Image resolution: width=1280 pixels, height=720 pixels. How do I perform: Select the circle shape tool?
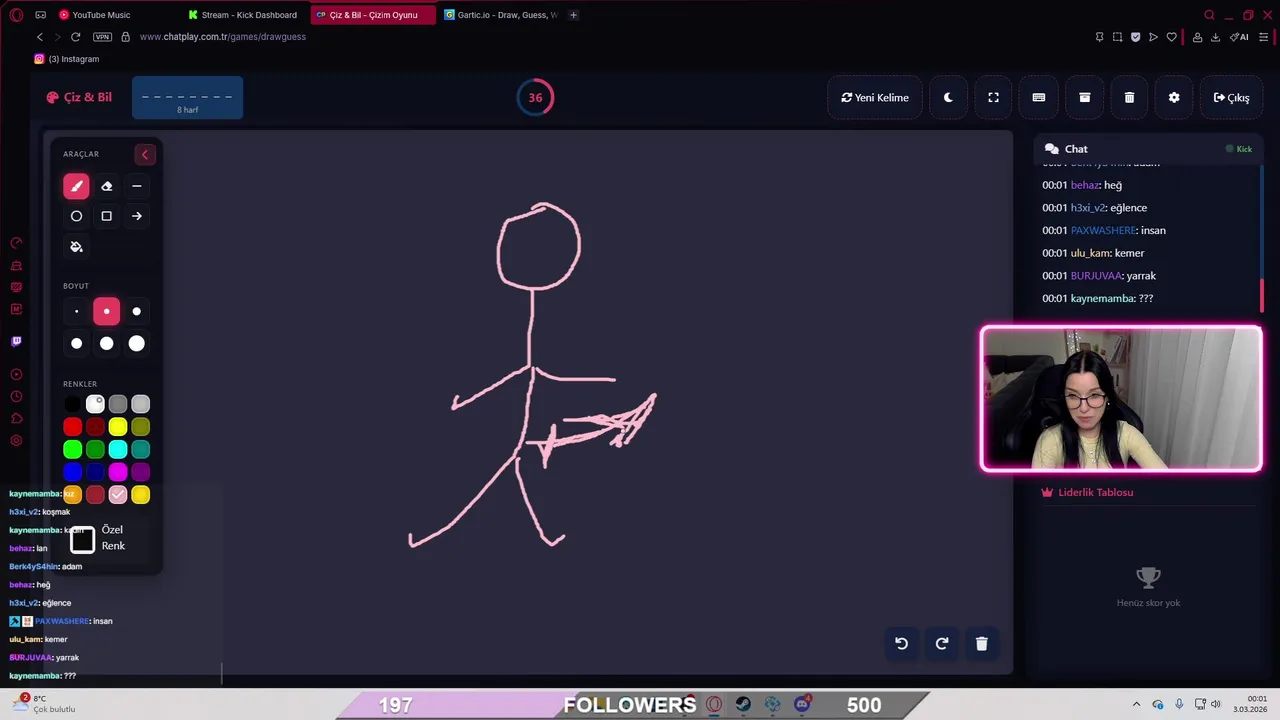click(x=76, y=216)
